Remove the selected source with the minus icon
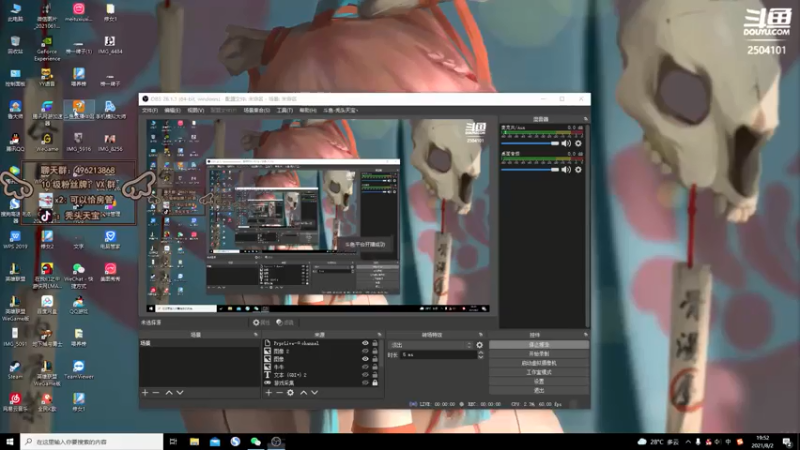 point(279,393)
